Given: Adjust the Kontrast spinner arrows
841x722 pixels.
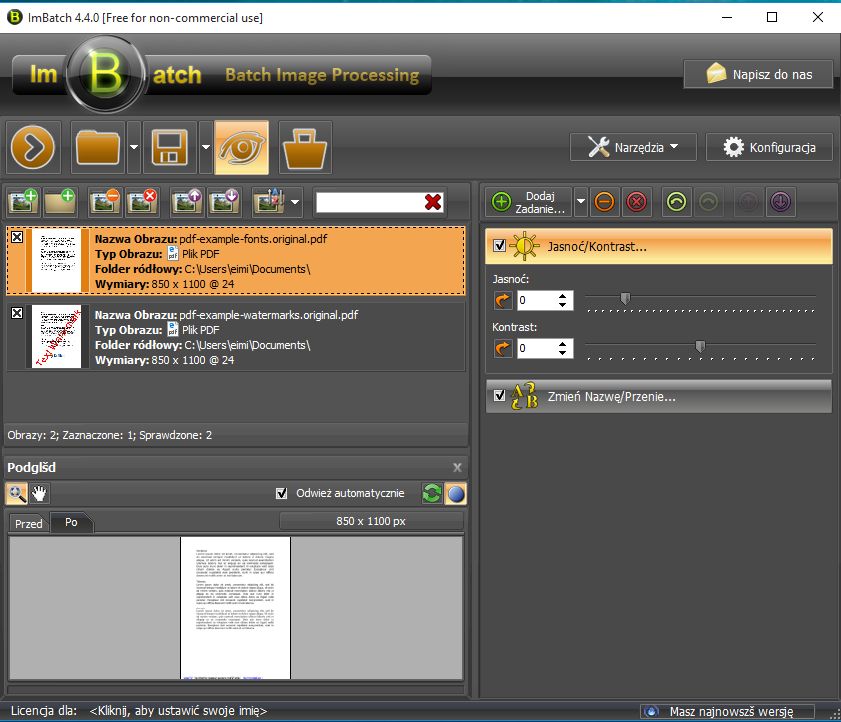Looking at the screenshot, I should click(562, 349).
